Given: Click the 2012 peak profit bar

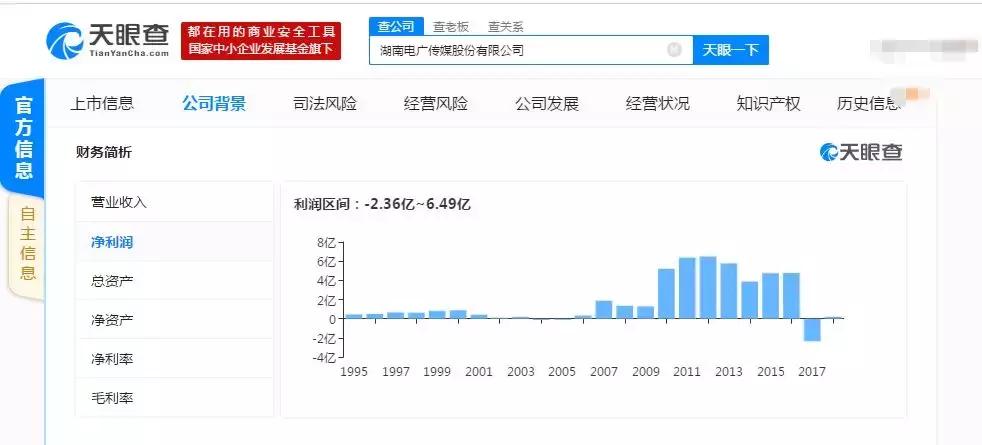Looking at the screenshot, I should click(708, 287).
